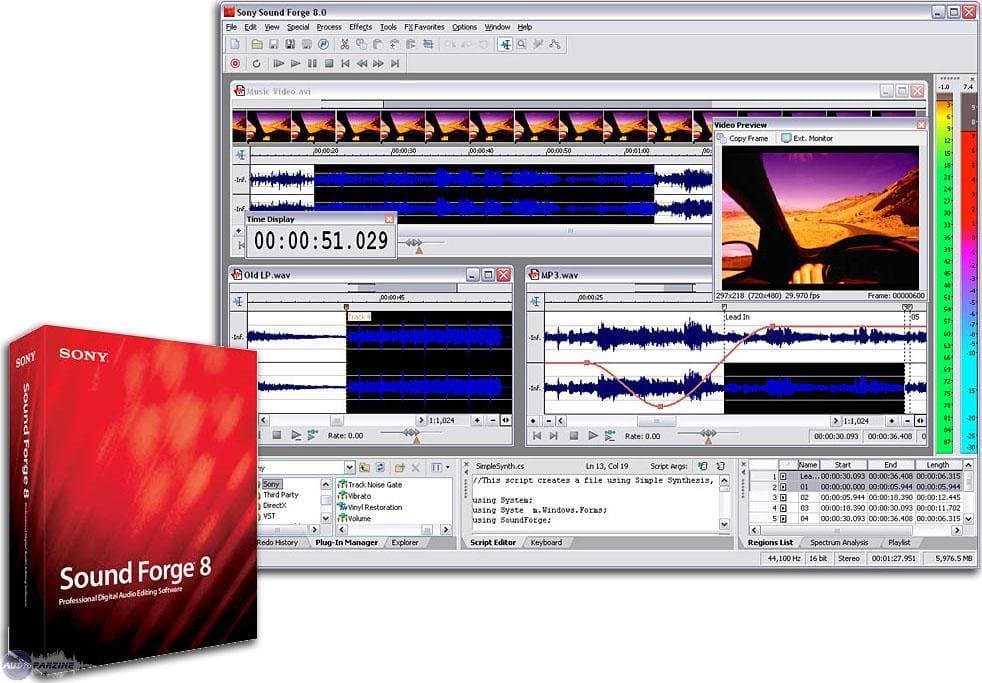Open the plug-in folder combo box dropdown

349,468
